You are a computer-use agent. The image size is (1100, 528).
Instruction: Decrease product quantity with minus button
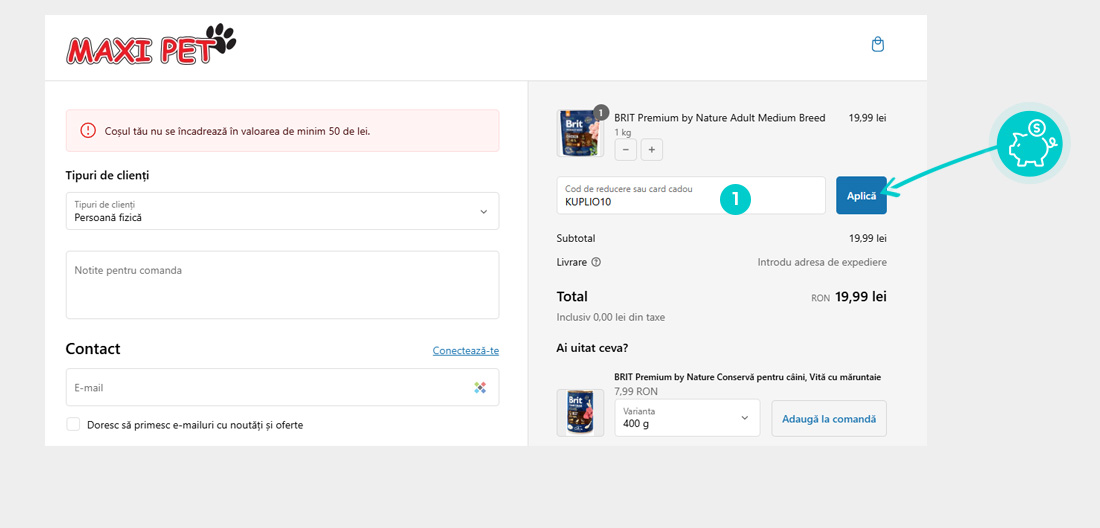pyautogui.click(x=626, y=150)
